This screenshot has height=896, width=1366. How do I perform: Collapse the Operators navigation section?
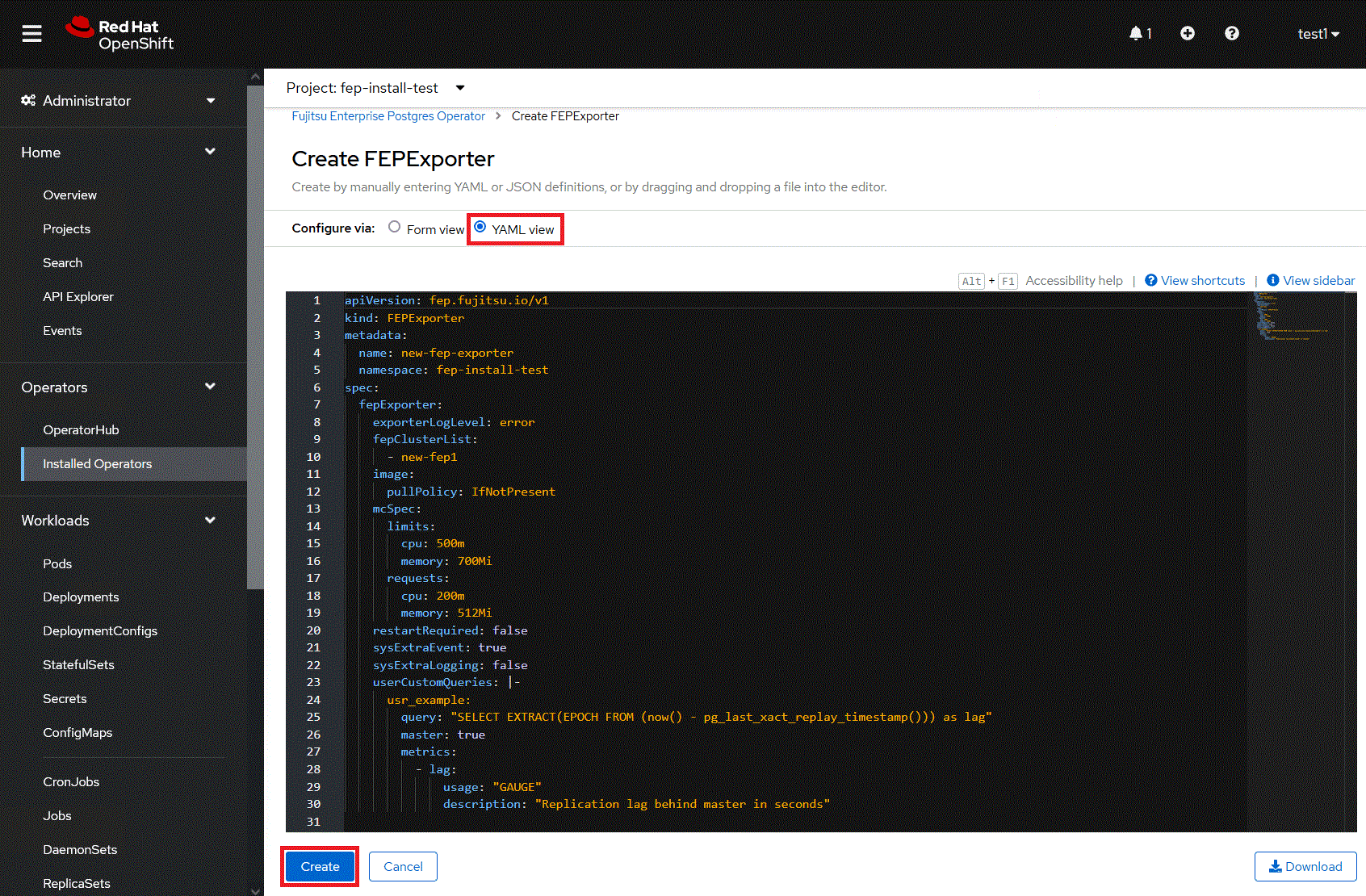(210, 387)
